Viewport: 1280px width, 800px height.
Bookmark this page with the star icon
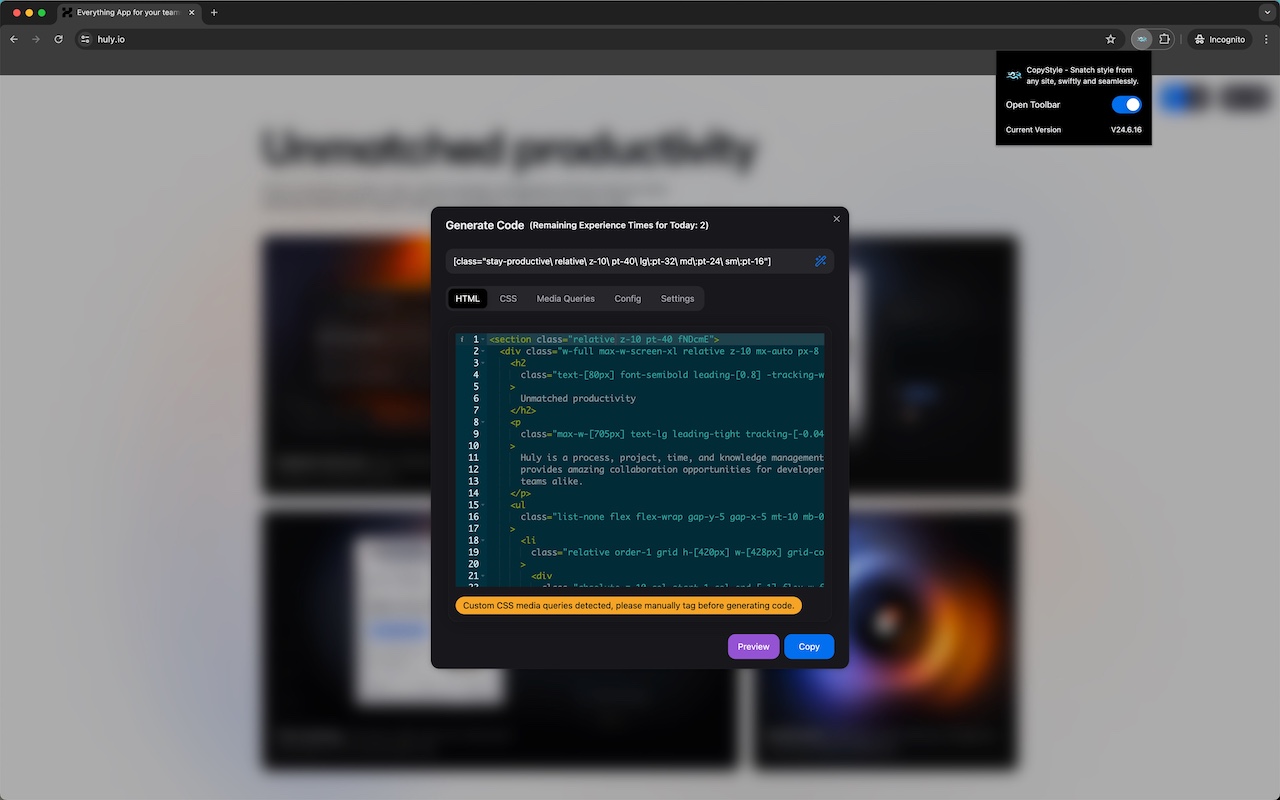(x=1111, y=39)
